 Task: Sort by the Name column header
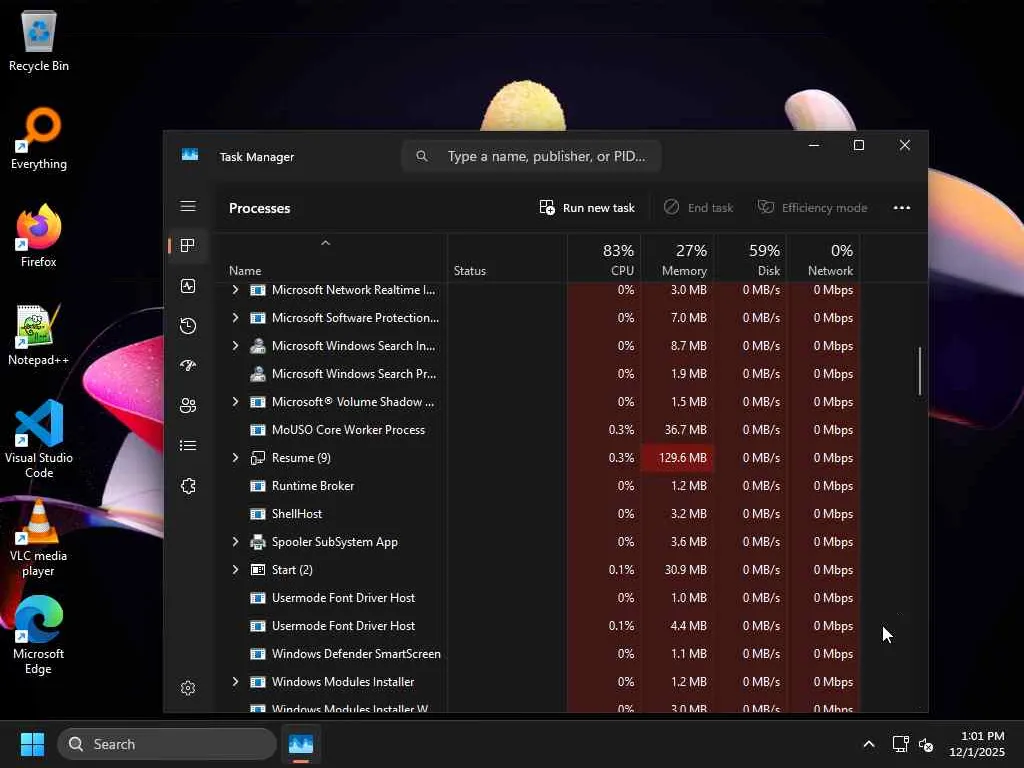point(331,259)
